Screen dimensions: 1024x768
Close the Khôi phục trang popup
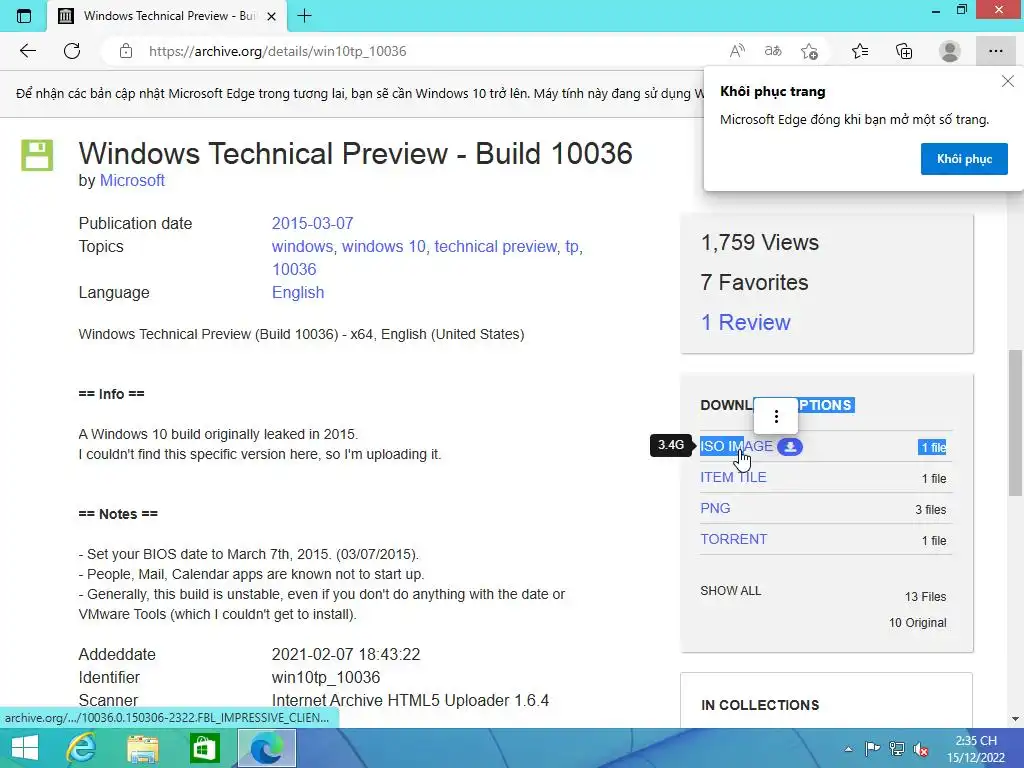(x=1008, y=81)
